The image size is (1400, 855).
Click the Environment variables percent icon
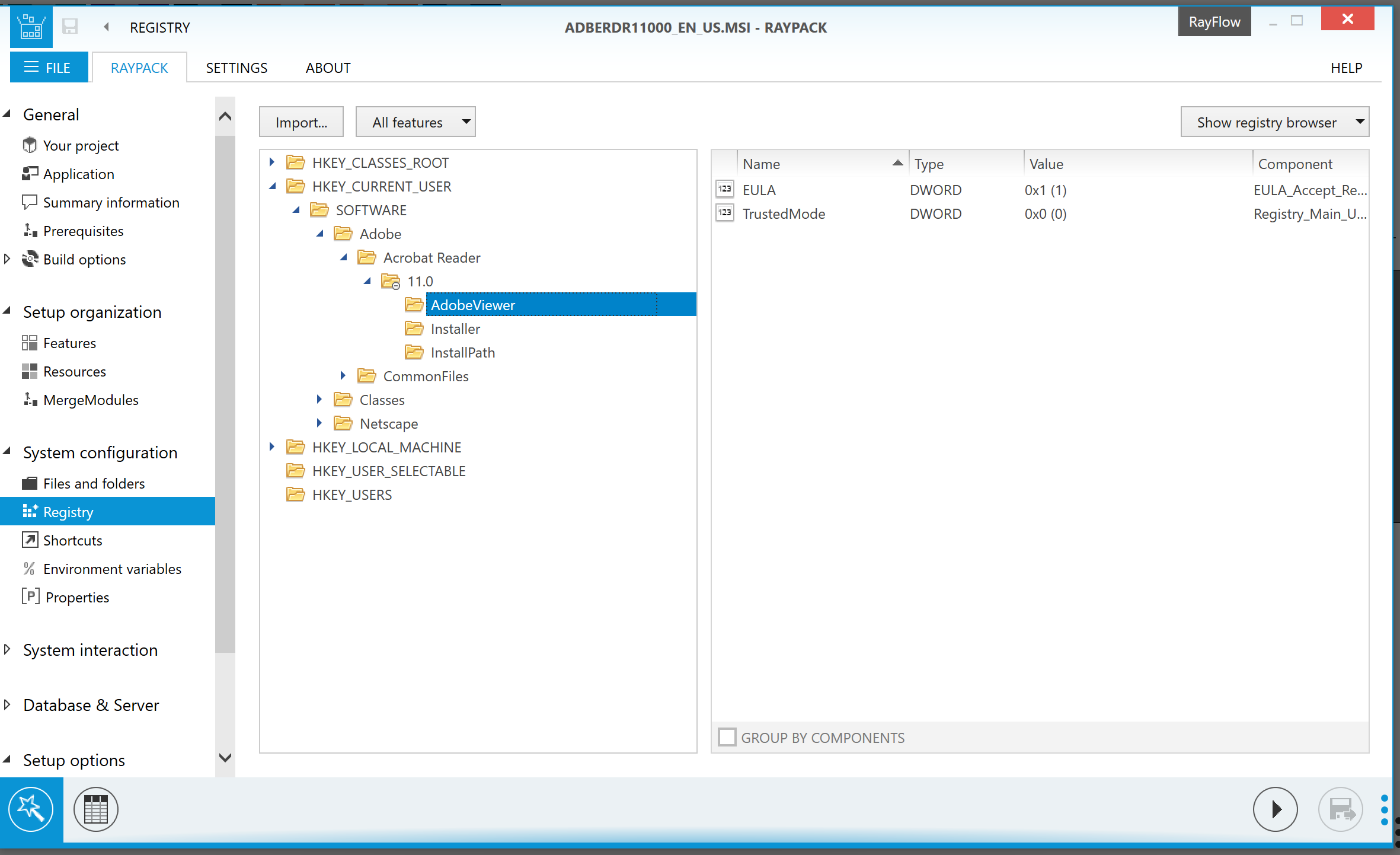pyautogui.click(x=29, y=569)
